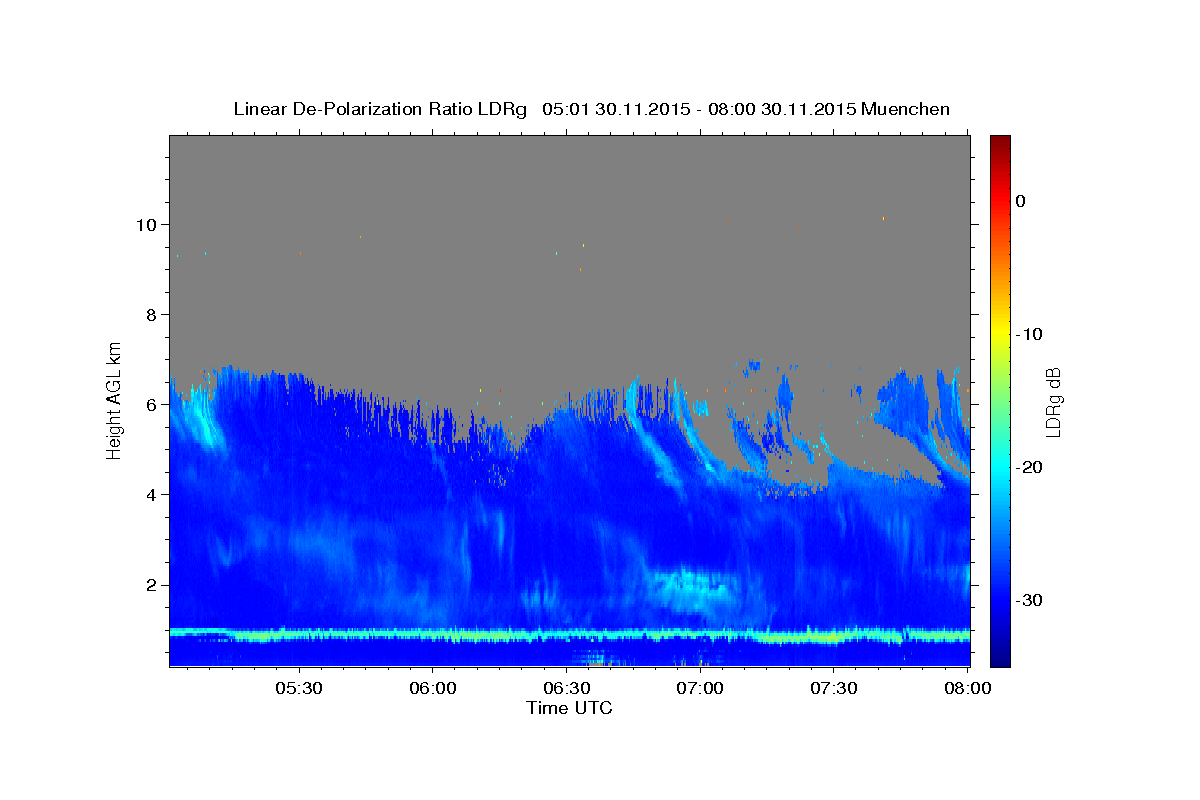The width and height of the screenshot is (1200, 800).
Task: Click the height tick label 2
Action: (x=153, y=585)
